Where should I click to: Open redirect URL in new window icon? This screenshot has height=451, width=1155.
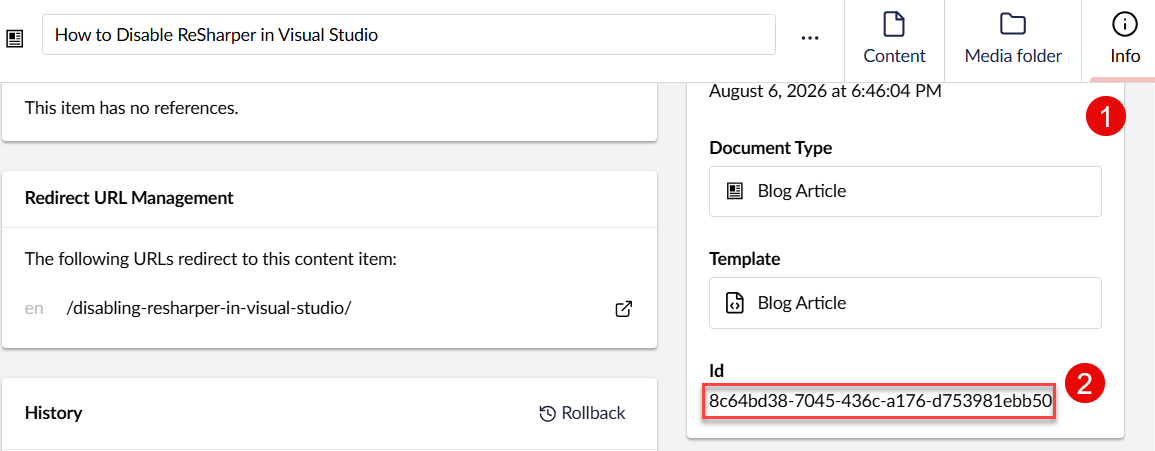(x=623, y=309)
